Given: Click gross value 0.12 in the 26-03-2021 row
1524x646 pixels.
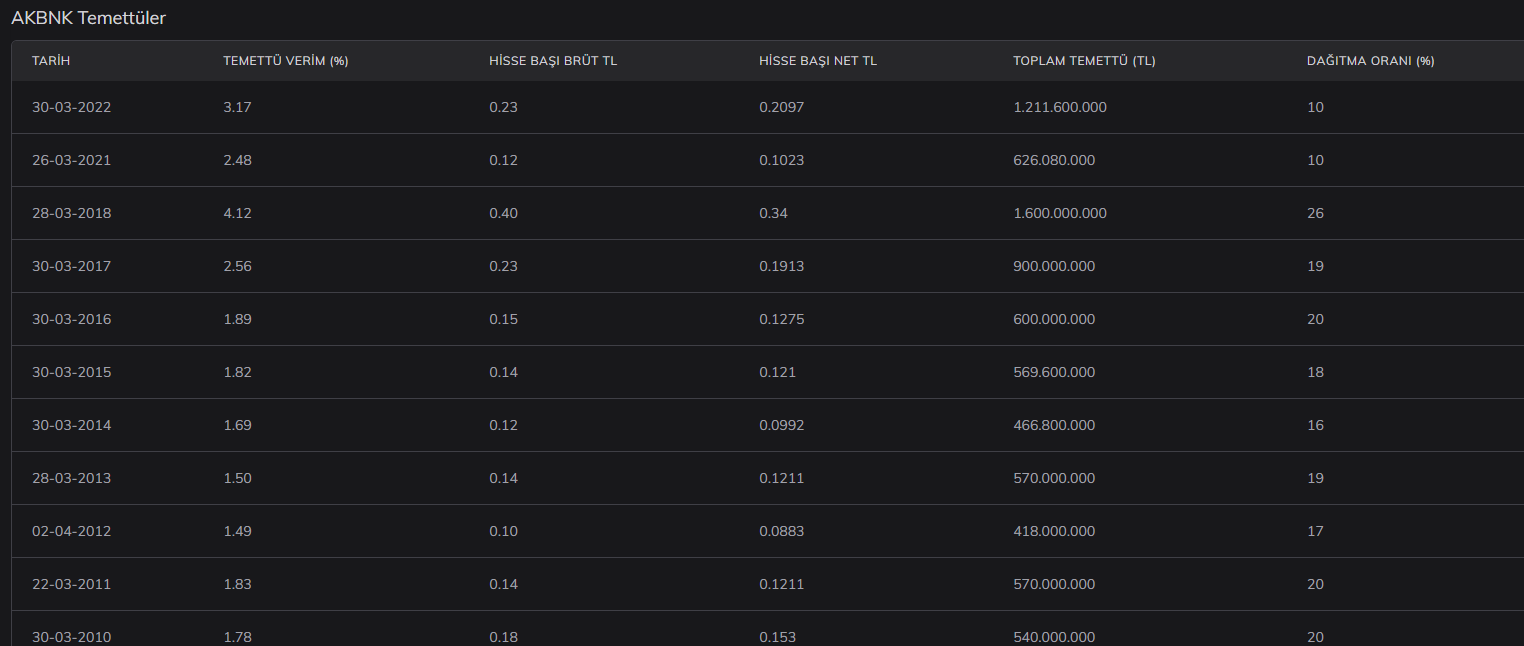Looking at the screenshot, I should point(503,160).
